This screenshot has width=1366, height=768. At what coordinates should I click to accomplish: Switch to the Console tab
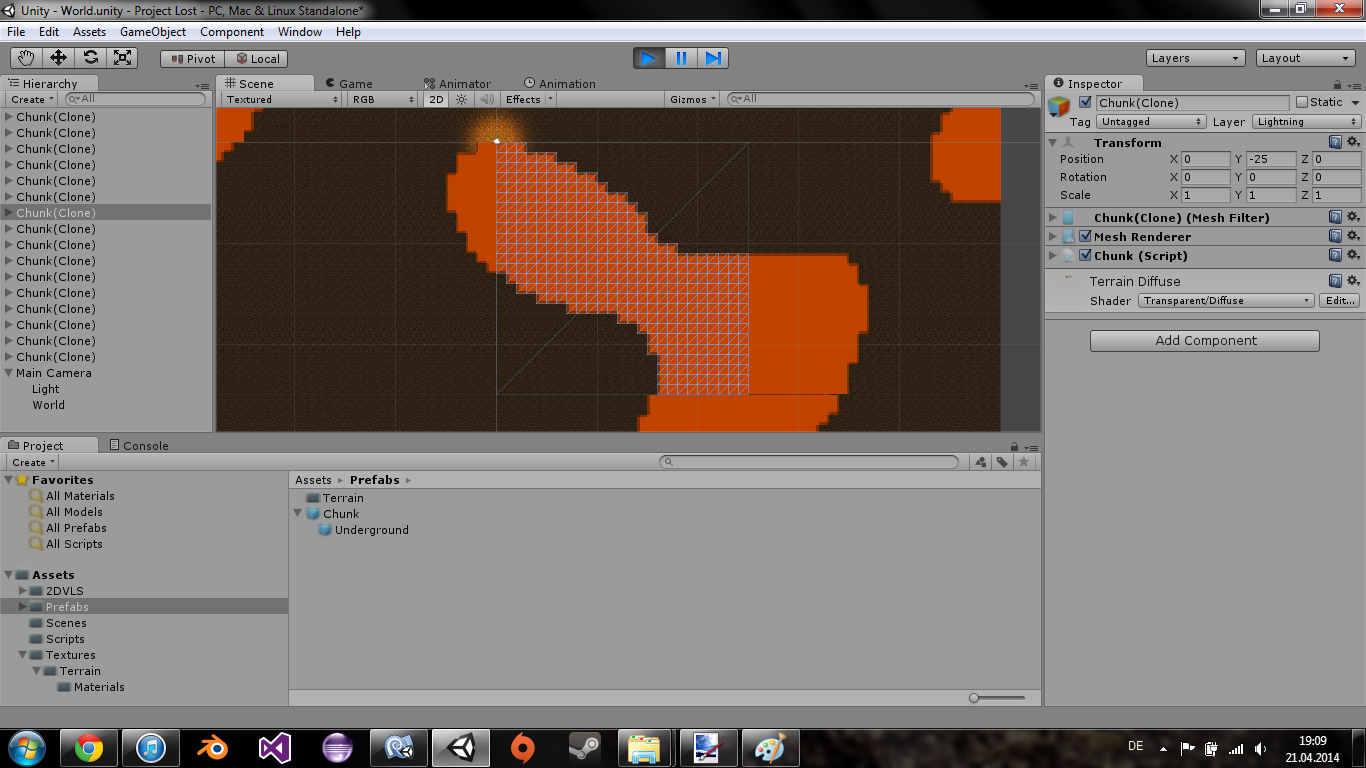[x=139, y=446]
